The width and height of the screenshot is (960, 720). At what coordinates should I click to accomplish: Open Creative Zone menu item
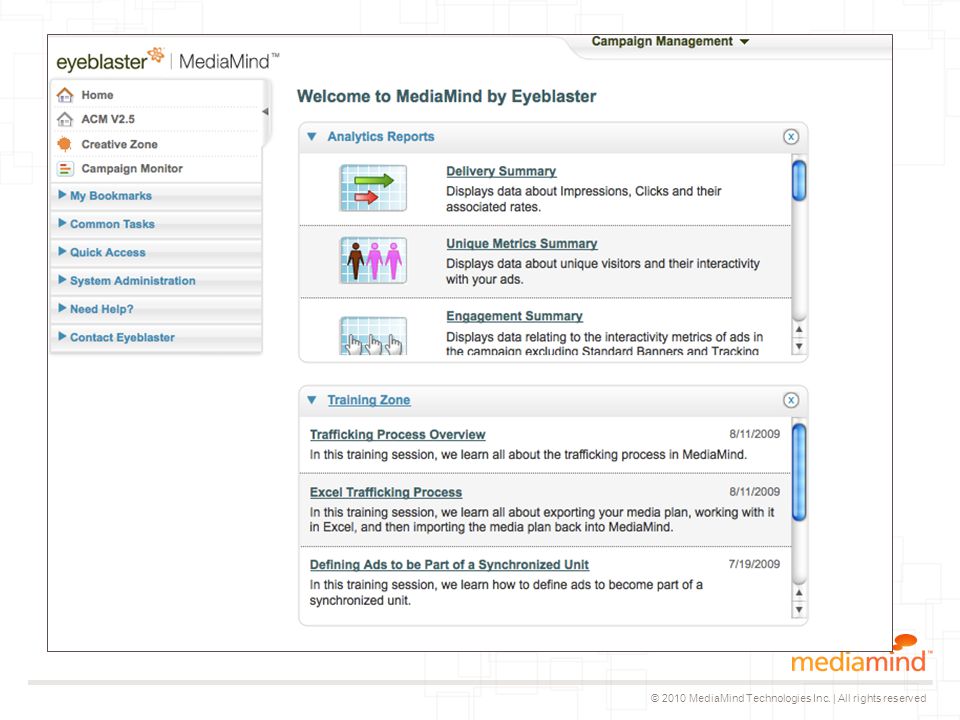[119, 144]
